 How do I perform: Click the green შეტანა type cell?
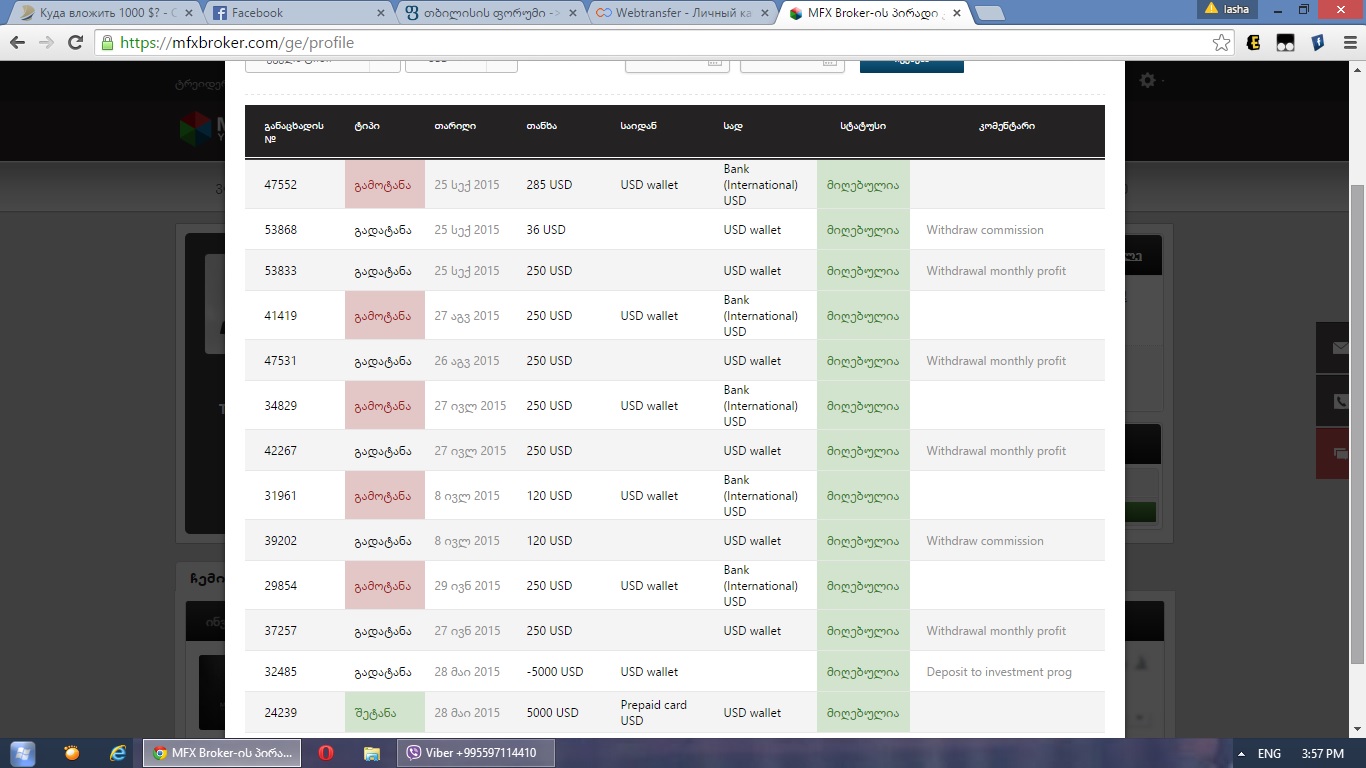click(385, 713)
